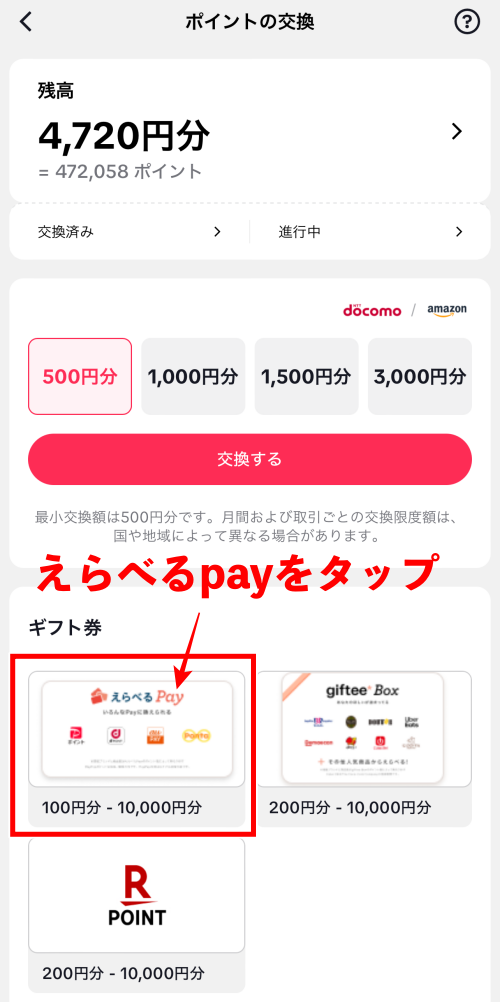
Task: Select the 1,000円分 amount option
Action: 193,376
